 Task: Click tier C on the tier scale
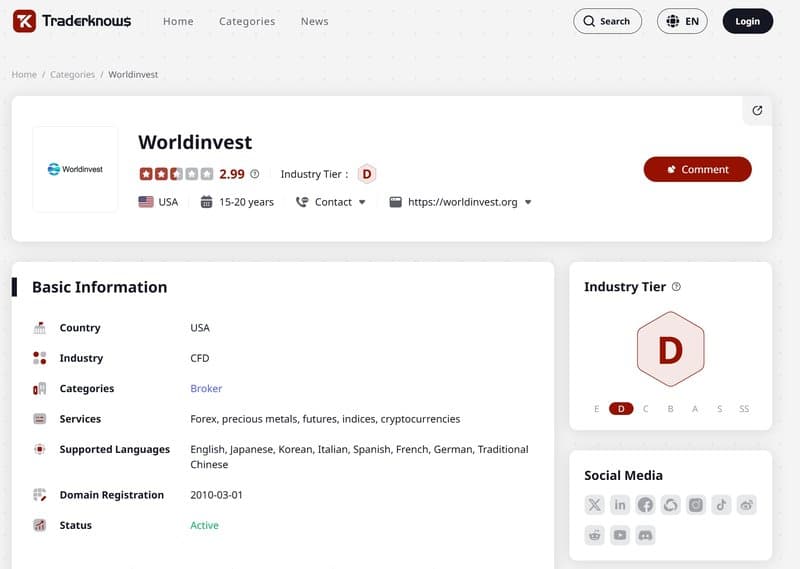pyautogui.click(x=645, y=409)
